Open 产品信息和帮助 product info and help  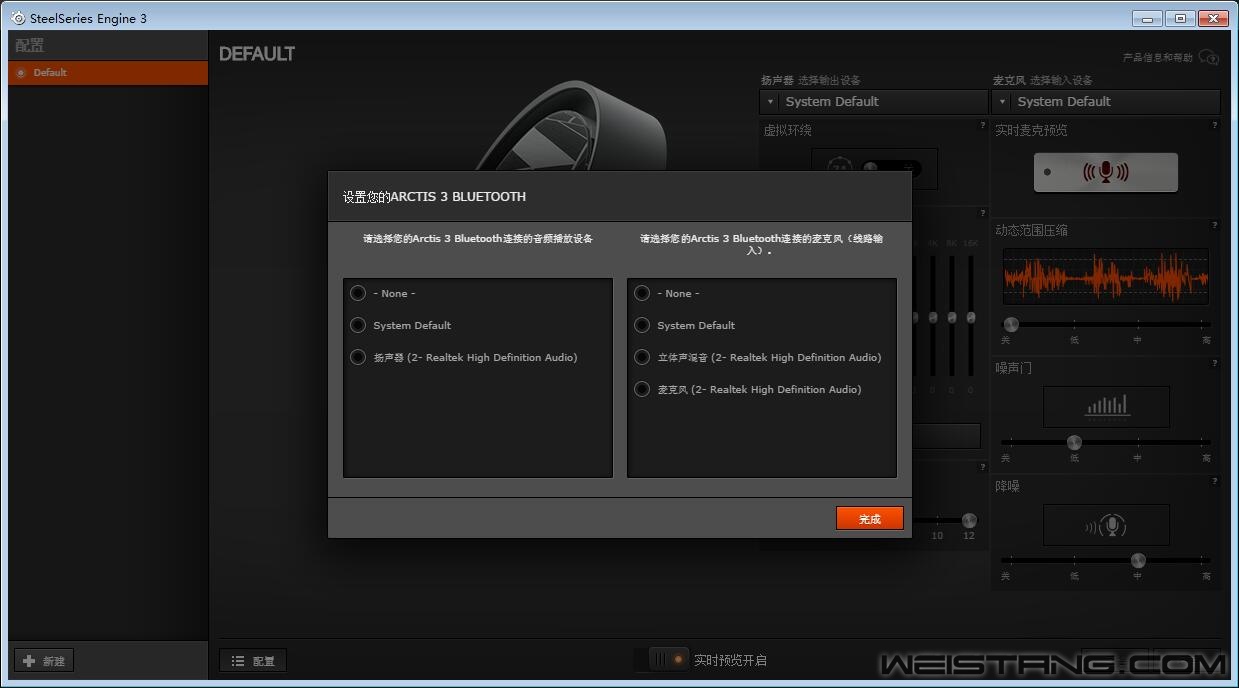coord(1170,58)
